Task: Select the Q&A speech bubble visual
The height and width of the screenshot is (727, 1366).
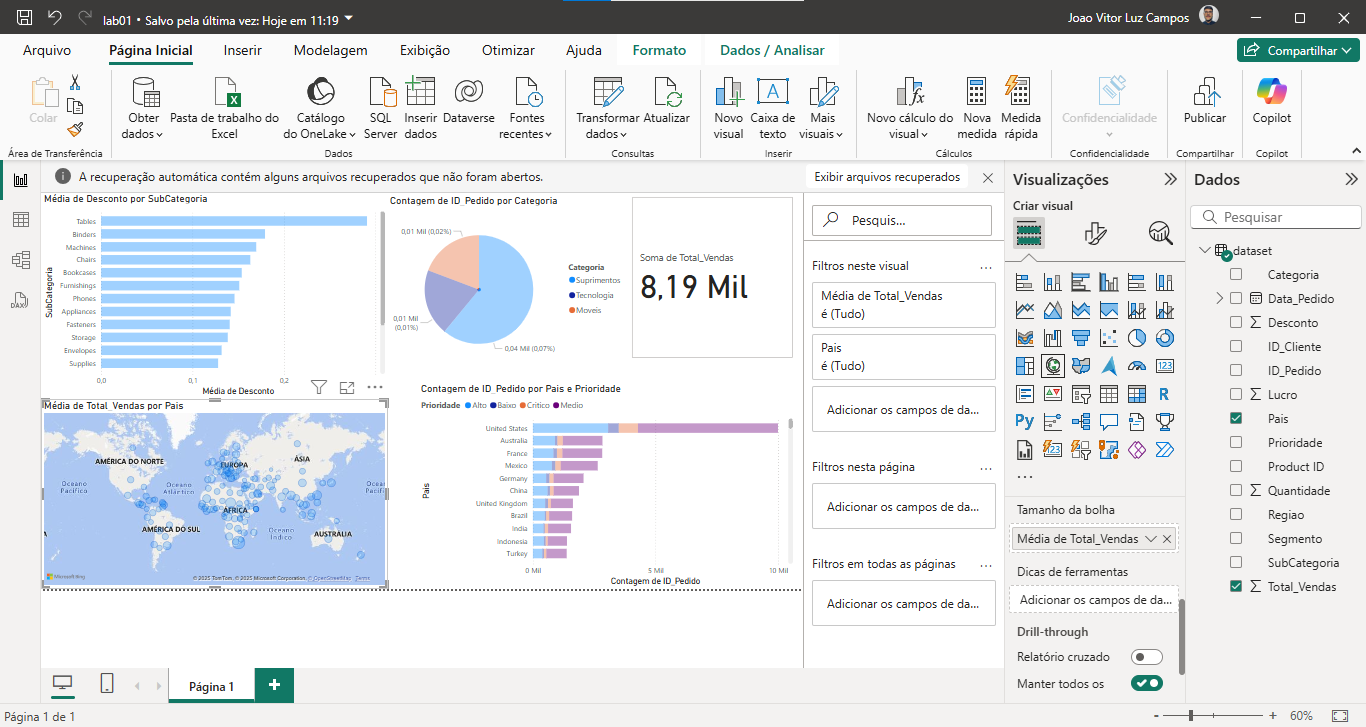Action: pos(1108,422)
